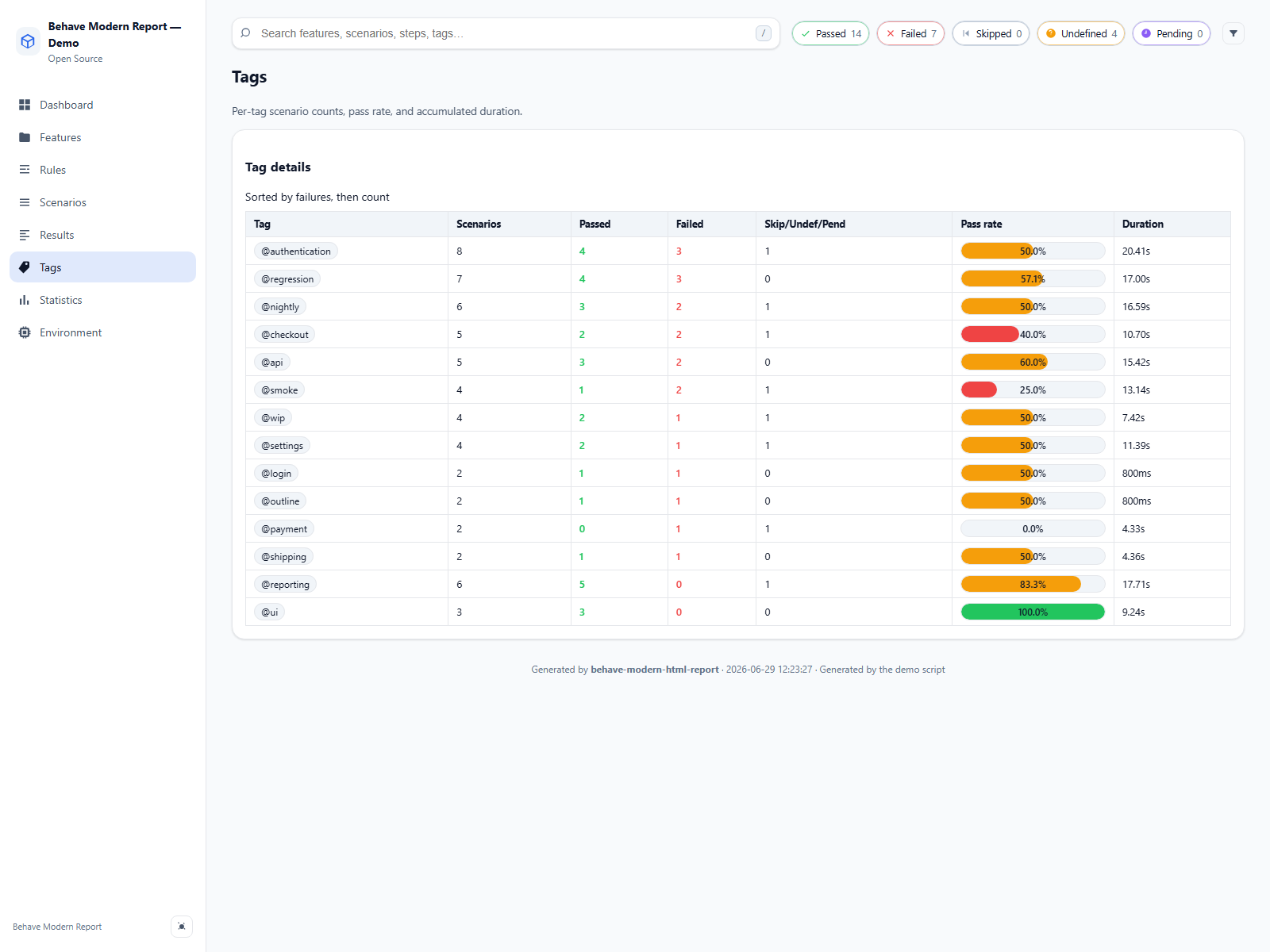Click the Tags label icon
Viewport: 1270px width, 952px height.
(25, 267)
